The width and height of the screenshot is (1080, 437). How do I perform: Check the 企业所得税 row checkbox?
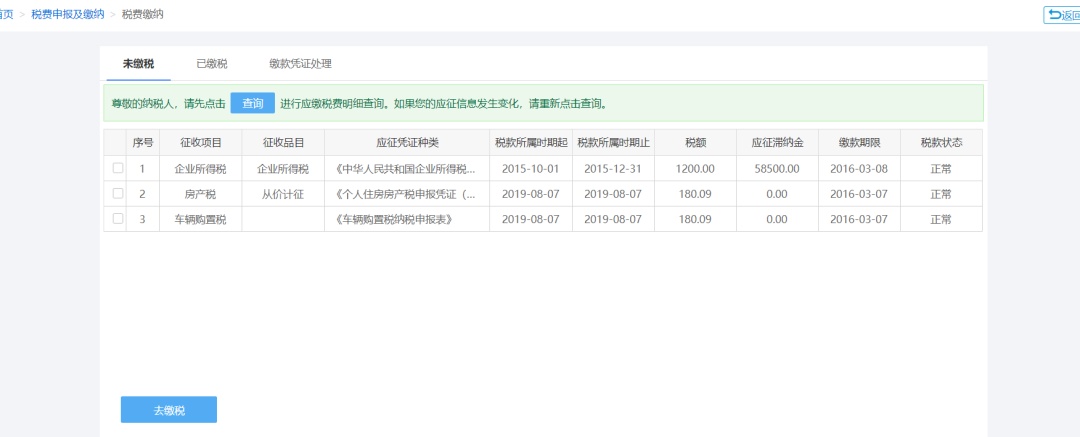coord(118,168)
